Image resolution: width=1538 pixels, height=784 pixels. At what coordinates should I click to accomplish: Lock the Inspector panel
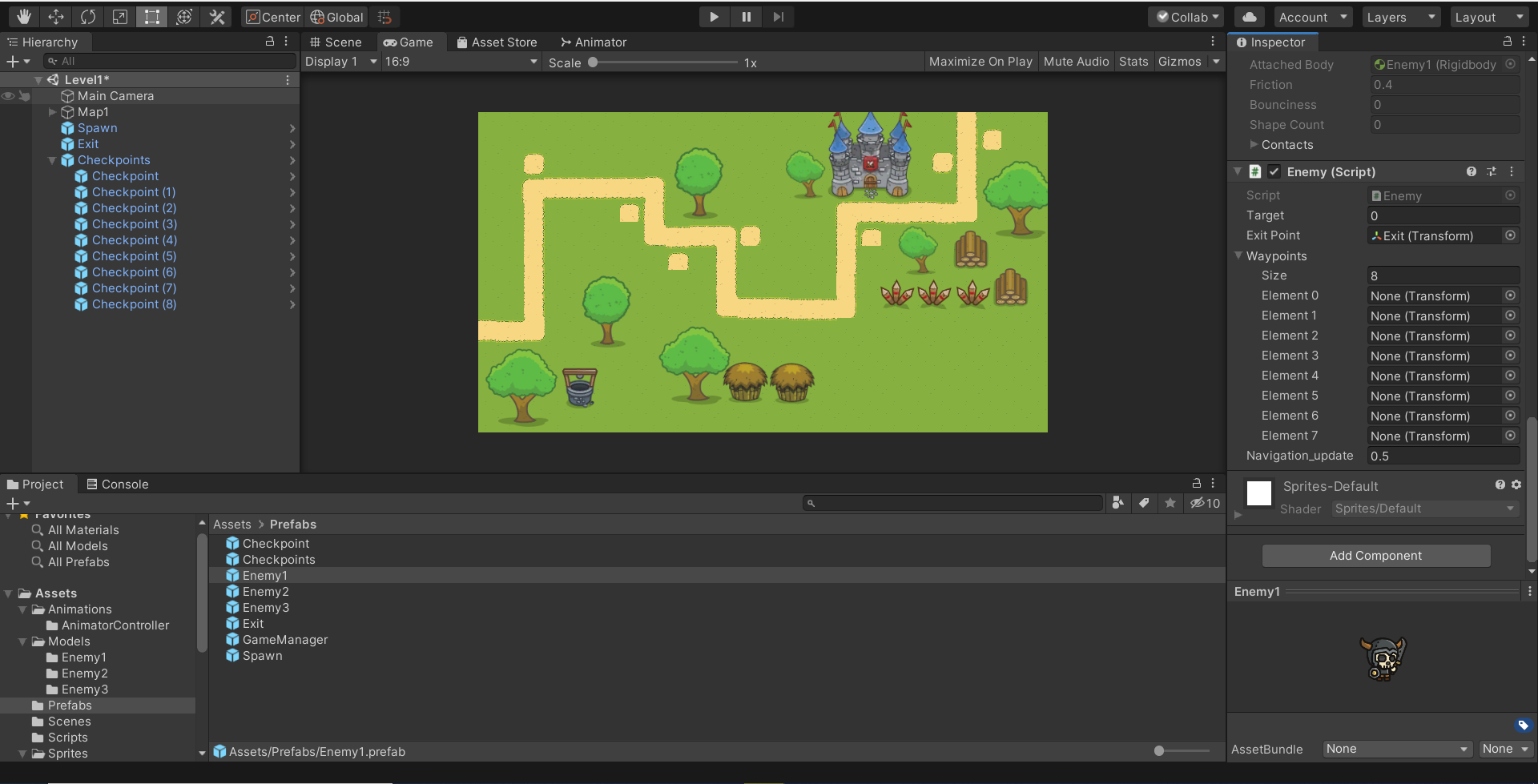tap(1508, 42)
